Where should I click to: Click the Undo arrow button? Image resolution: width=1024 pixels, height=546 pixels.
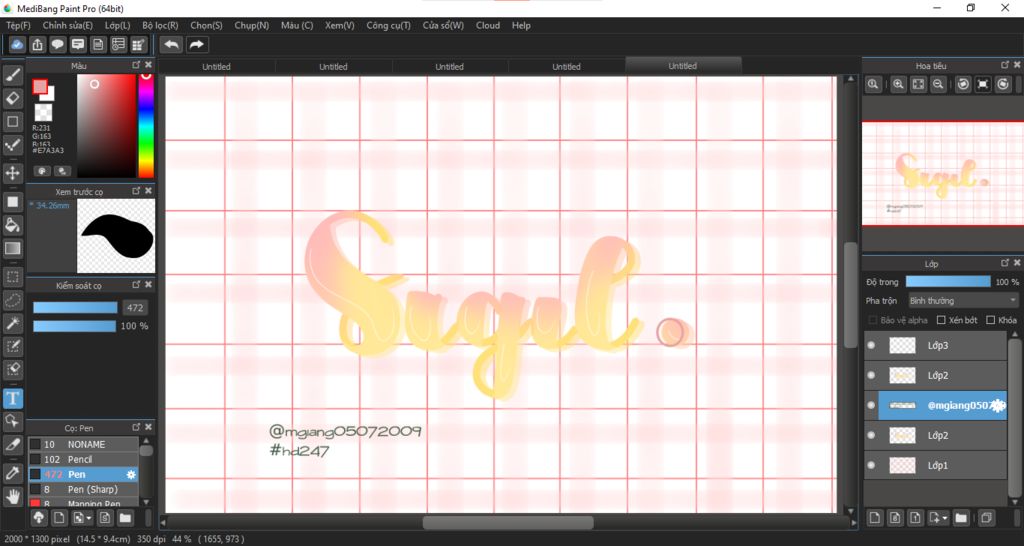[x=172, y=44]
